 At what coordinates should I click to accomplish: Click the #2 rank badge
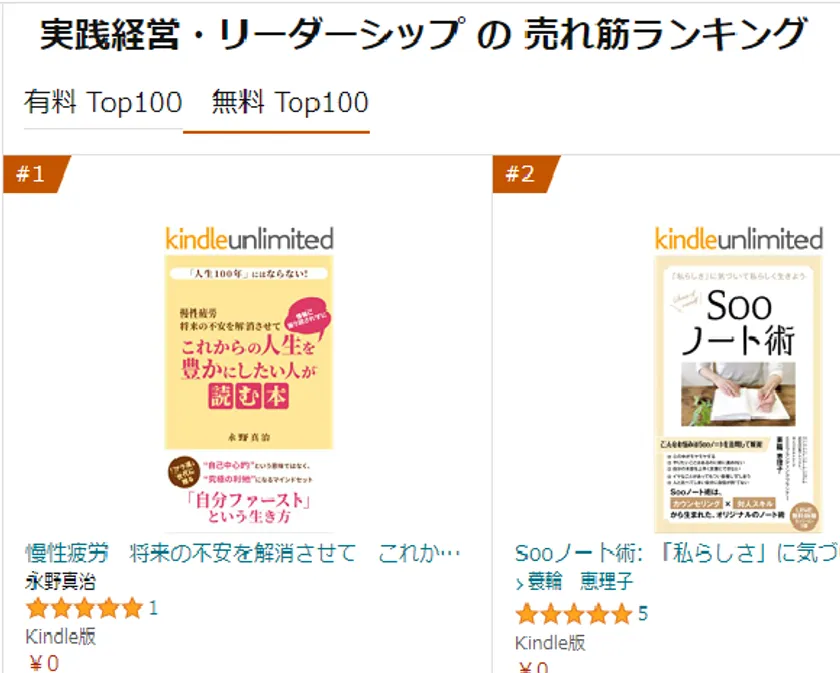(522, 174)
